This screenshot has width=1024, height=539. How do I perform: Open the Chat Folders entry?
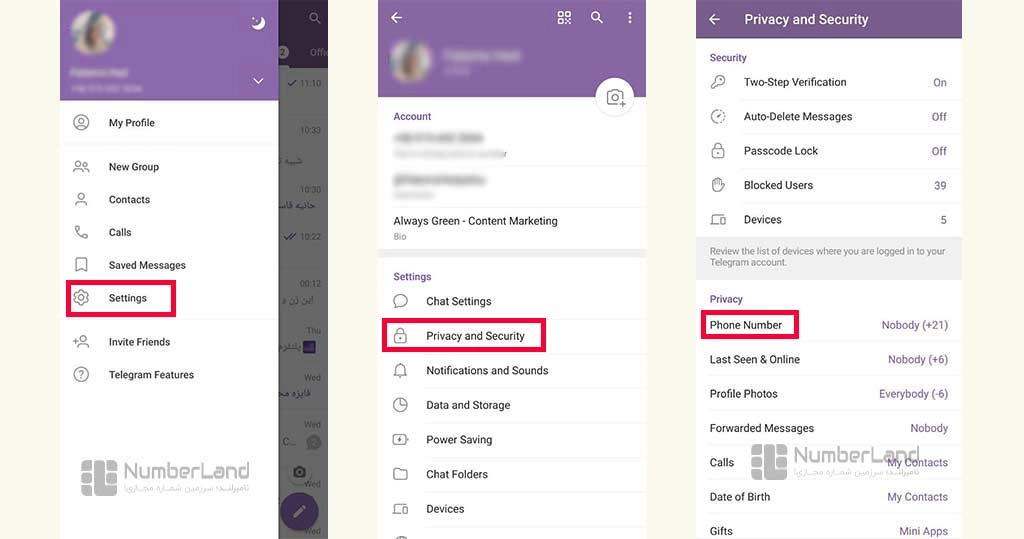pos(456,474)
